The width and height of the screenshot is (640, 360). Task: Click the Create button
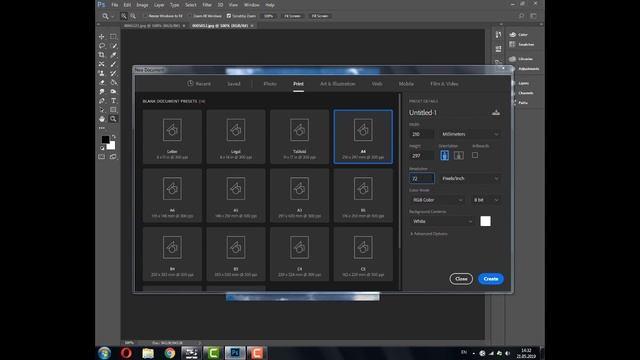pos(491,279)
